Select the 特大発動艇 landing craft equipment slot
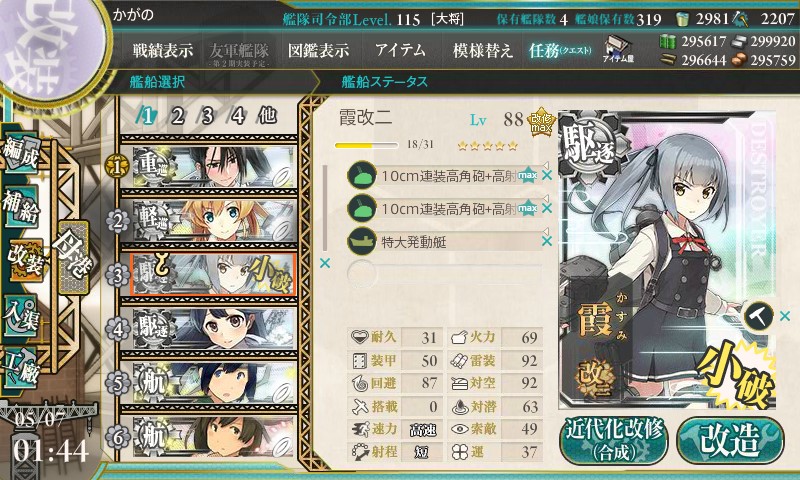Screen dimensions: 800x480 pyautogui.click(x=444, y=241)
